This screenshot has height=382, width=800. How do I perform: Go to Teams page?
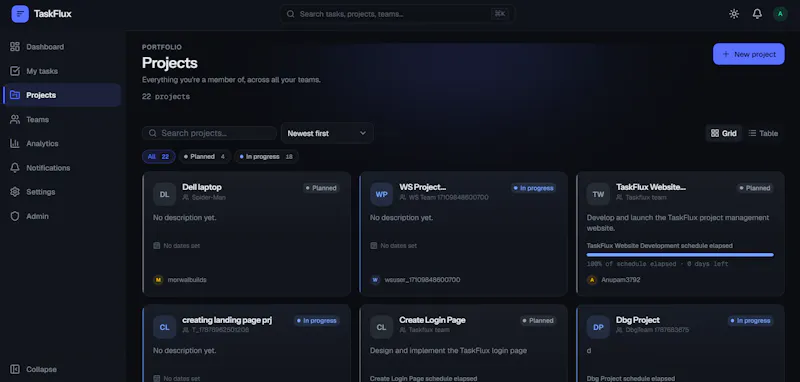point(62,119)
